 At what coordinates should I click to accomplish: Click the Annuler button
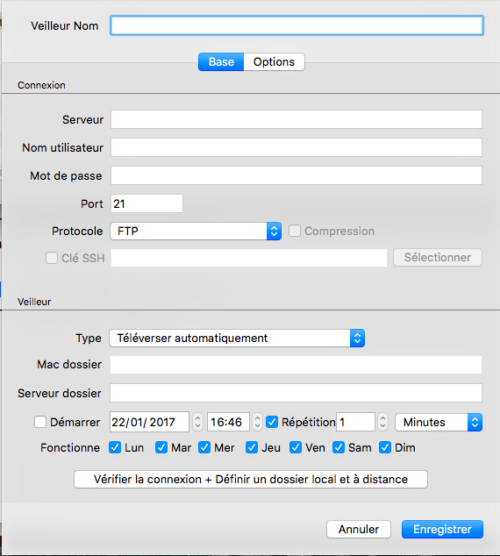[x=359, y=529]
